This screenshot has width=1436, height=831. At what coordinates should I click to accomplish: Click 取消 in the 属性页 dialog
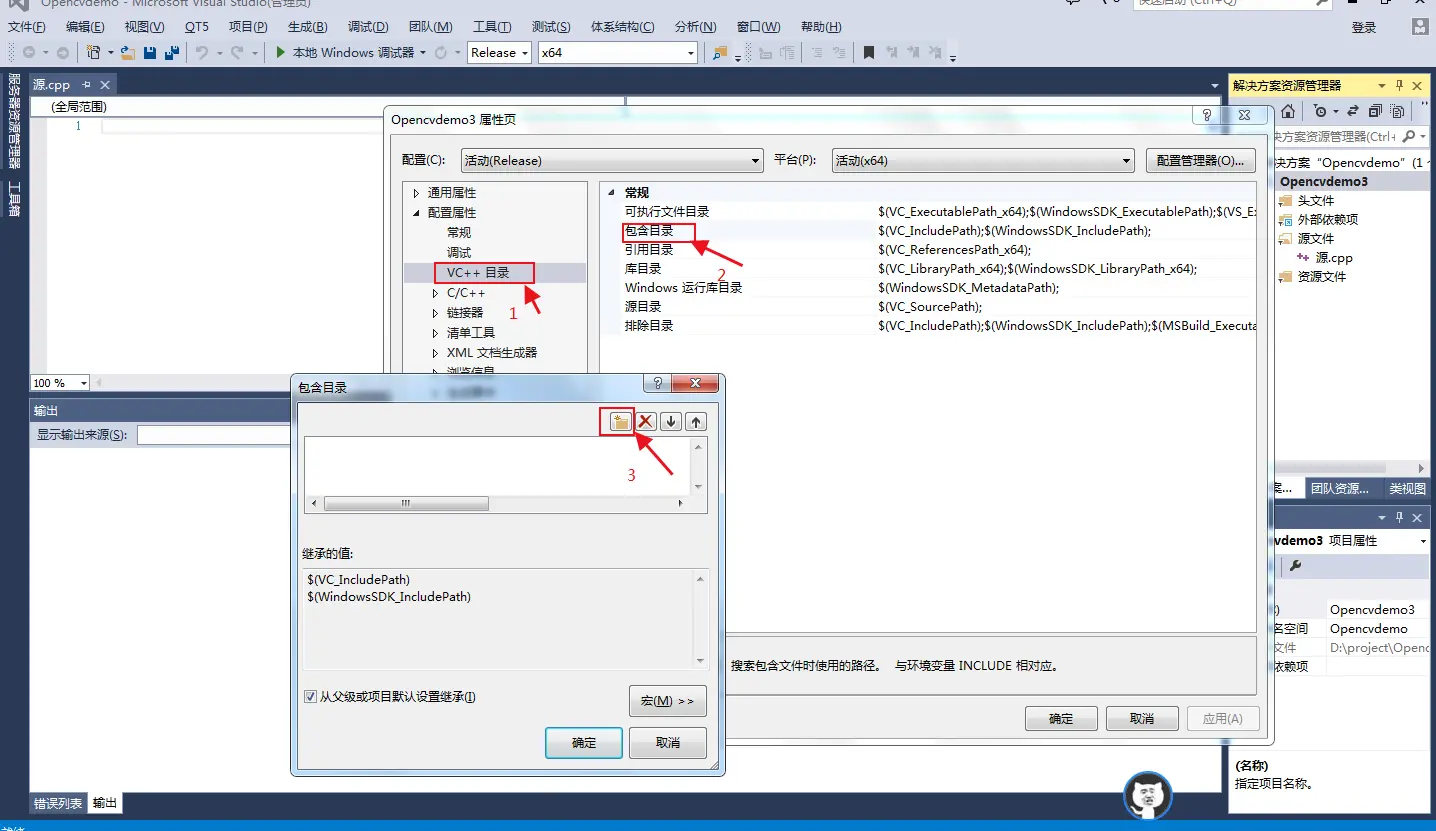click(x=1142, y=719)
